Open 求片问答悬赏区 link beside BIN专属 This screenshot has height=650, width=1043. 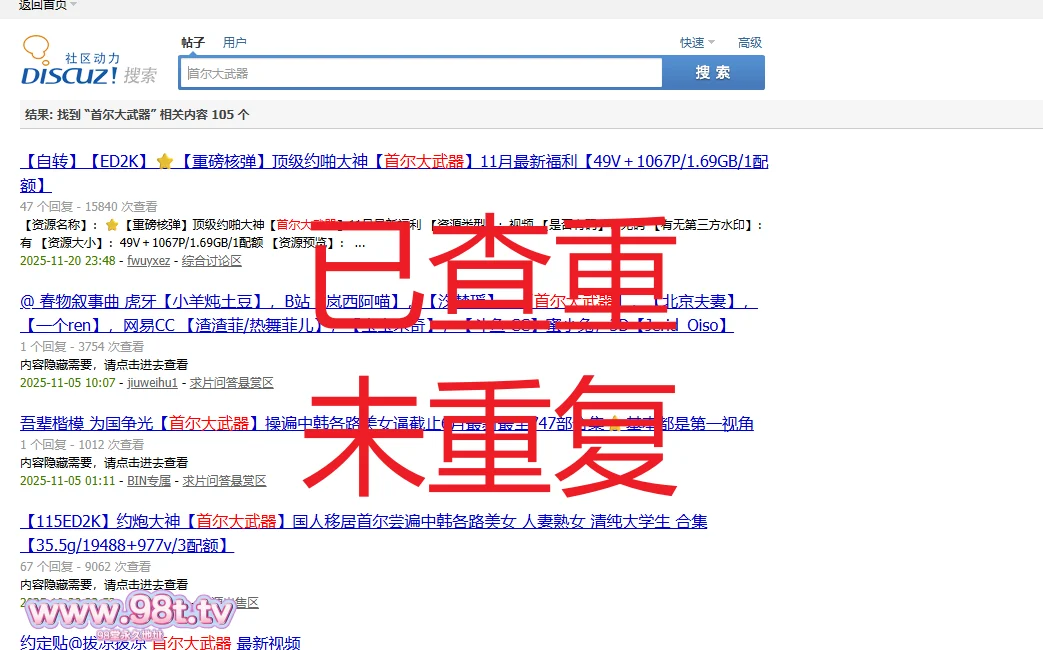[x=224, y=481]
